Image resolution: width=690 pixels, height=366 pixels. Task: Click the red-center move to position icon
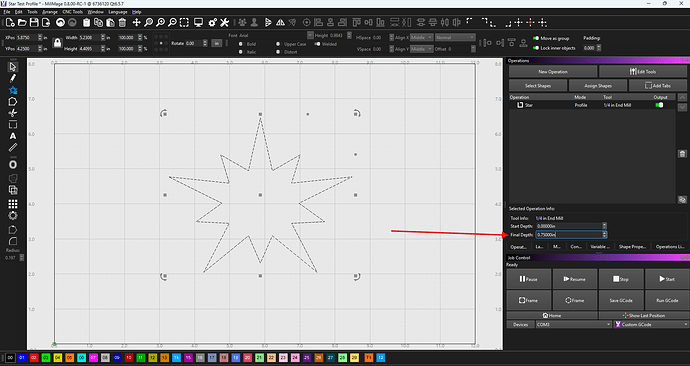531,22
